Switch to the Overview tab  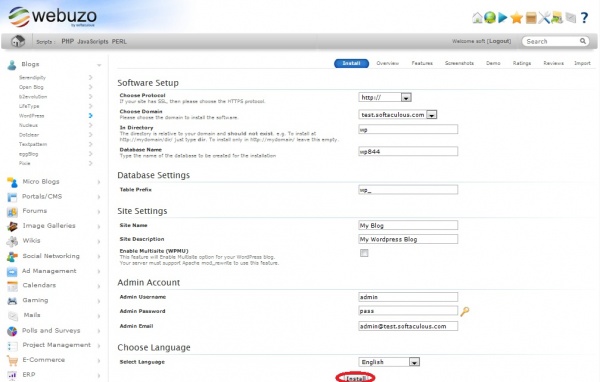click(387, 63)
